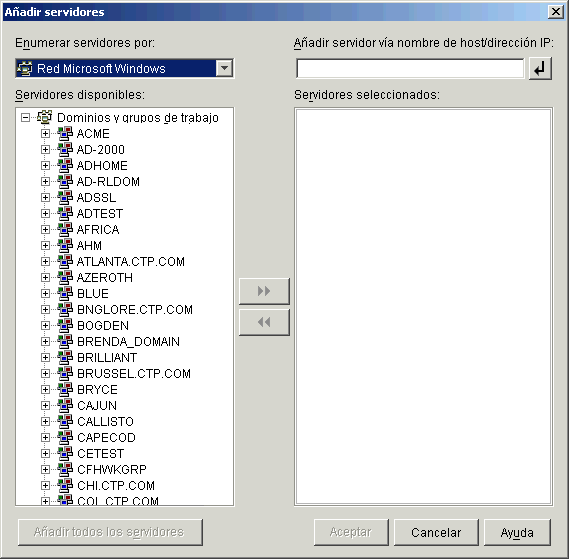The width and height of the screenshot is (569, 559).
Task: Click the AZEROTH domain icon
Action: point(65,277)
